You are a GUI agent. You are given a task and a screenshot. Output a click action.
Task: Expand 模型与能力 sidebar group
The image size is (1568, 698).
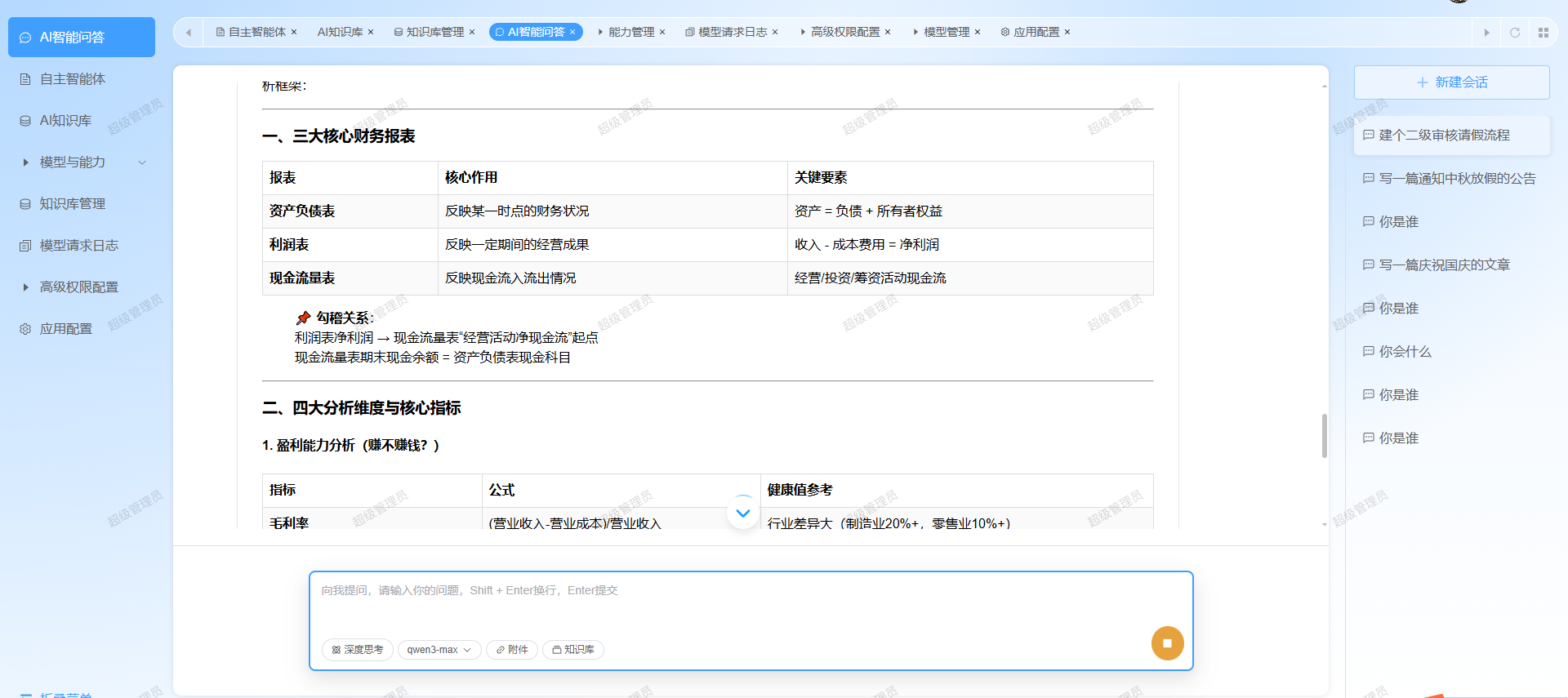pos(82,162)
